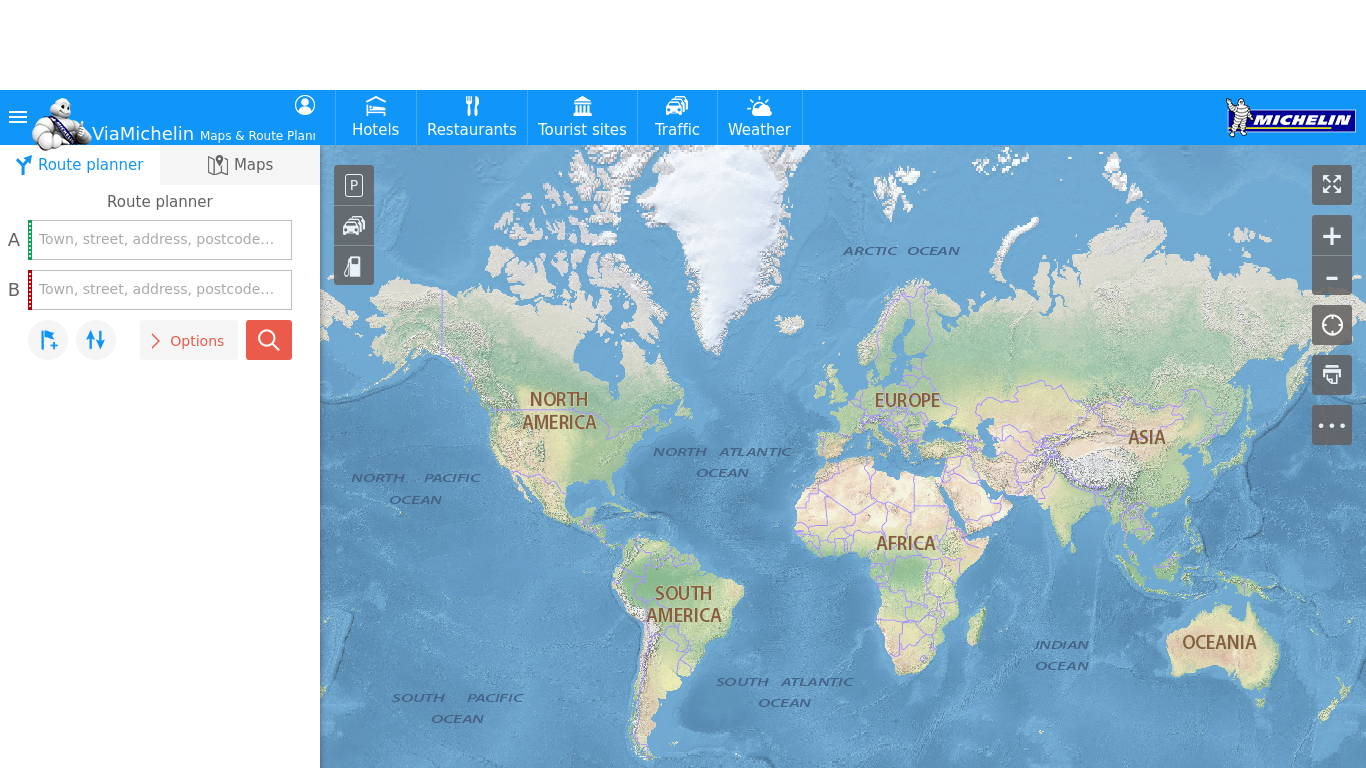Zoom in on the map
This screenshot has height=768, width=1366.
pos(1331,236)
